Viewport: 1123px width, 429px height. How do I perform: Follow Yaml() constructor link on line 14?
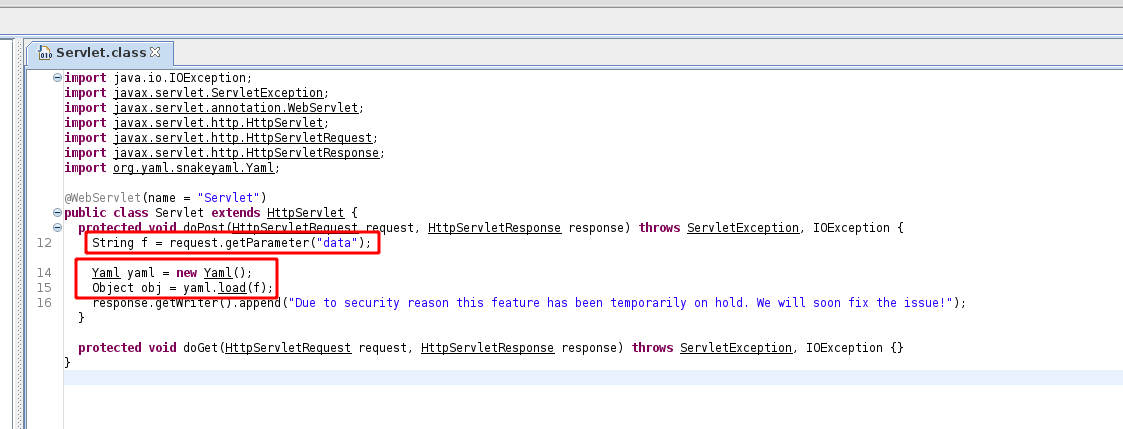click(218, 273)
